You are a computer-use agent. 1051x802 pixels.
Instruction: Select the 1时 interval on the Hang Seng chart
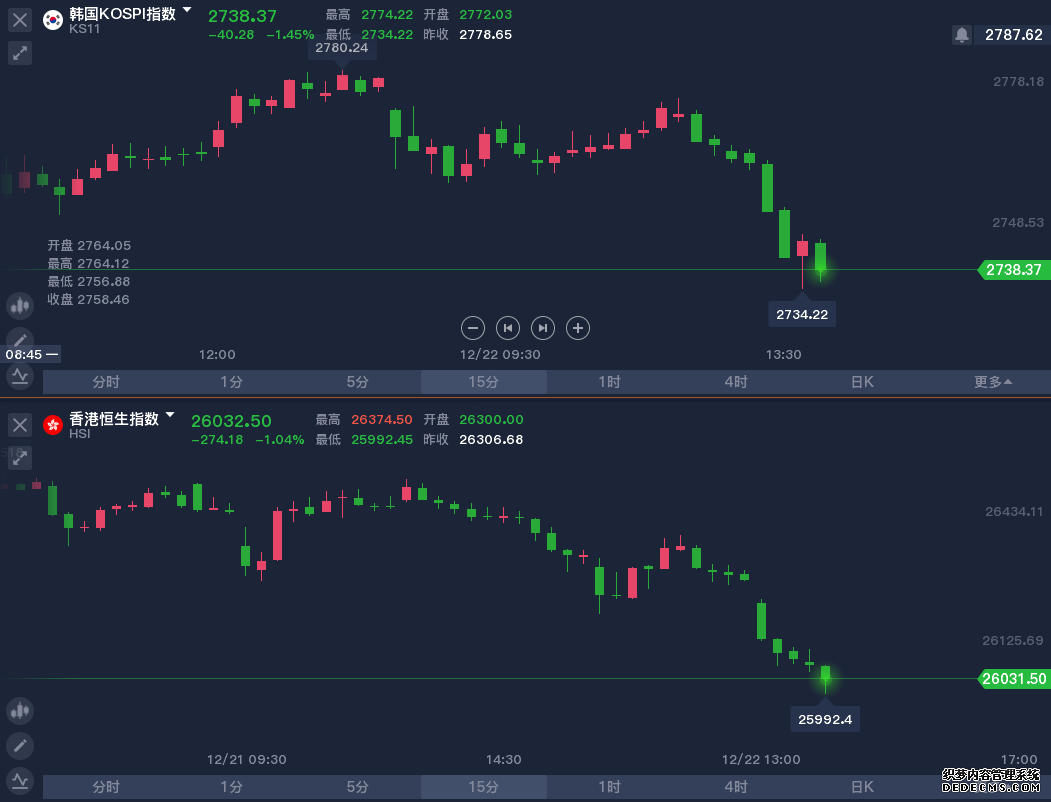coord(610,787)
